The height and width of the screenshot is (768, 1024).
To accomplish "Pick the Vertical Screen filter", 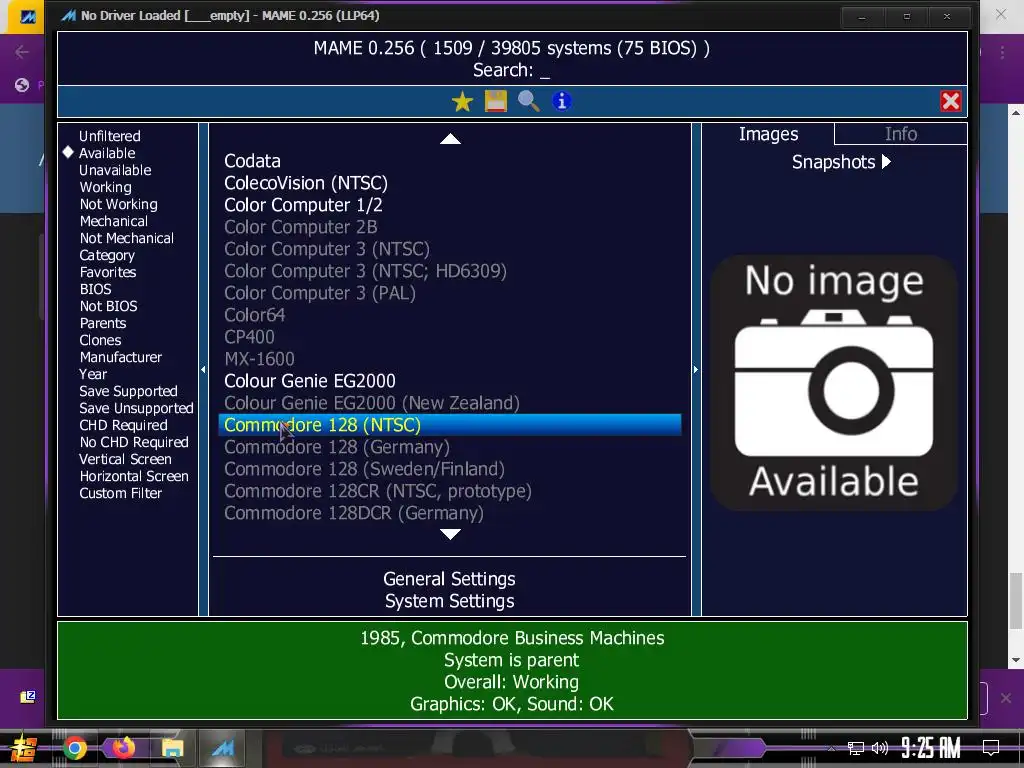I will [x=125, y=458].
